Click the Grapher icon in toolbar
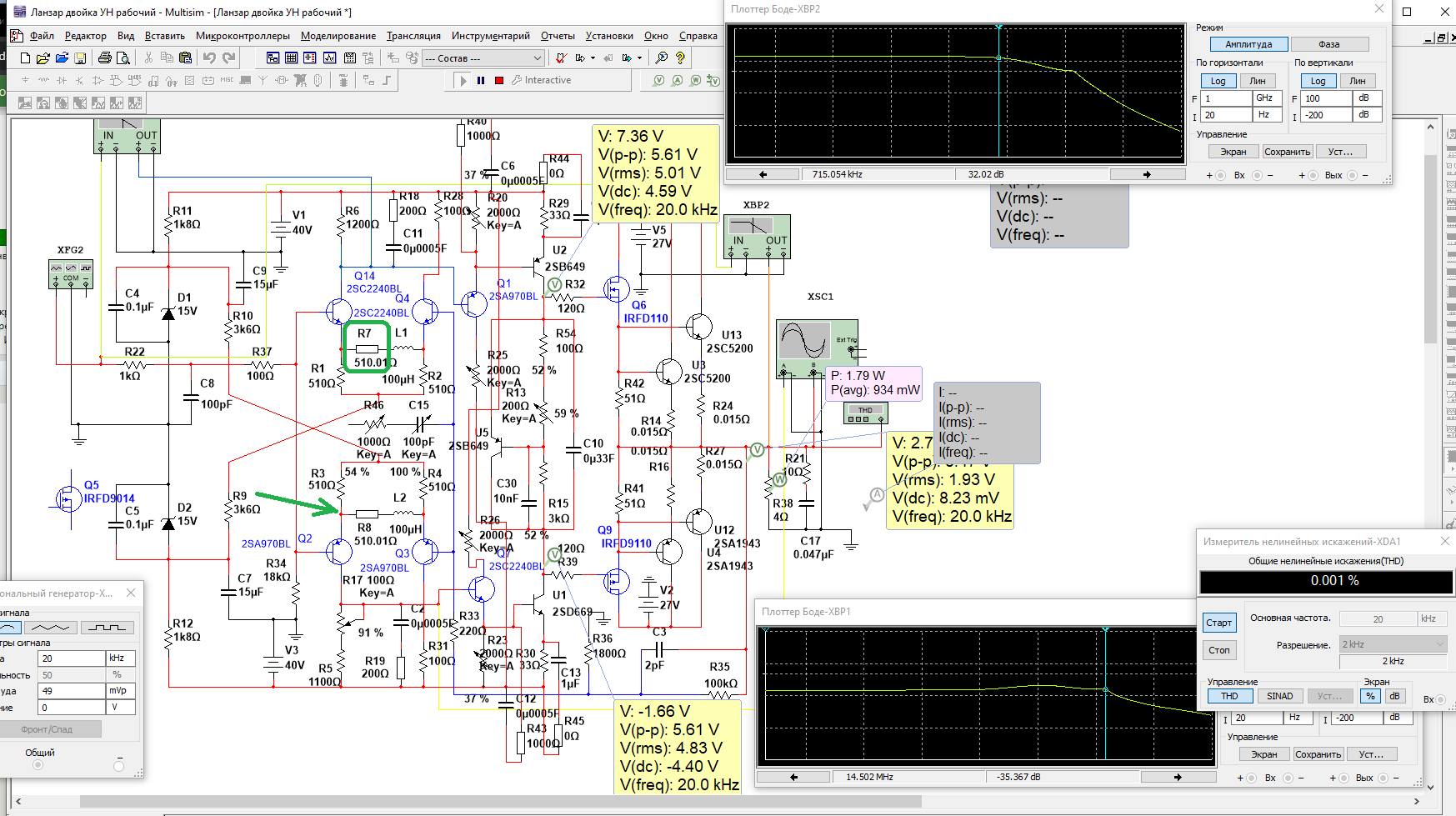This screenshot has height=816, width=1456. pos(329,58)
